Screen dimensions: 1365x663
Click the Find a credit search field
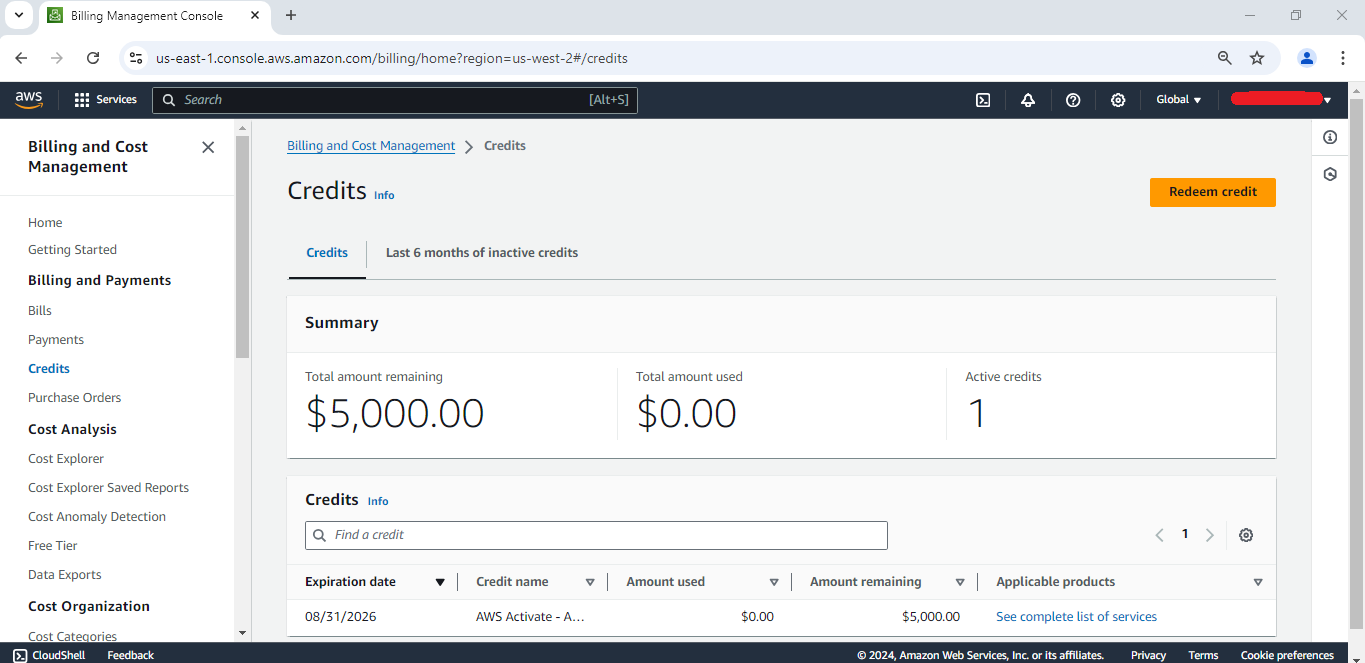[x=596, y=535]
